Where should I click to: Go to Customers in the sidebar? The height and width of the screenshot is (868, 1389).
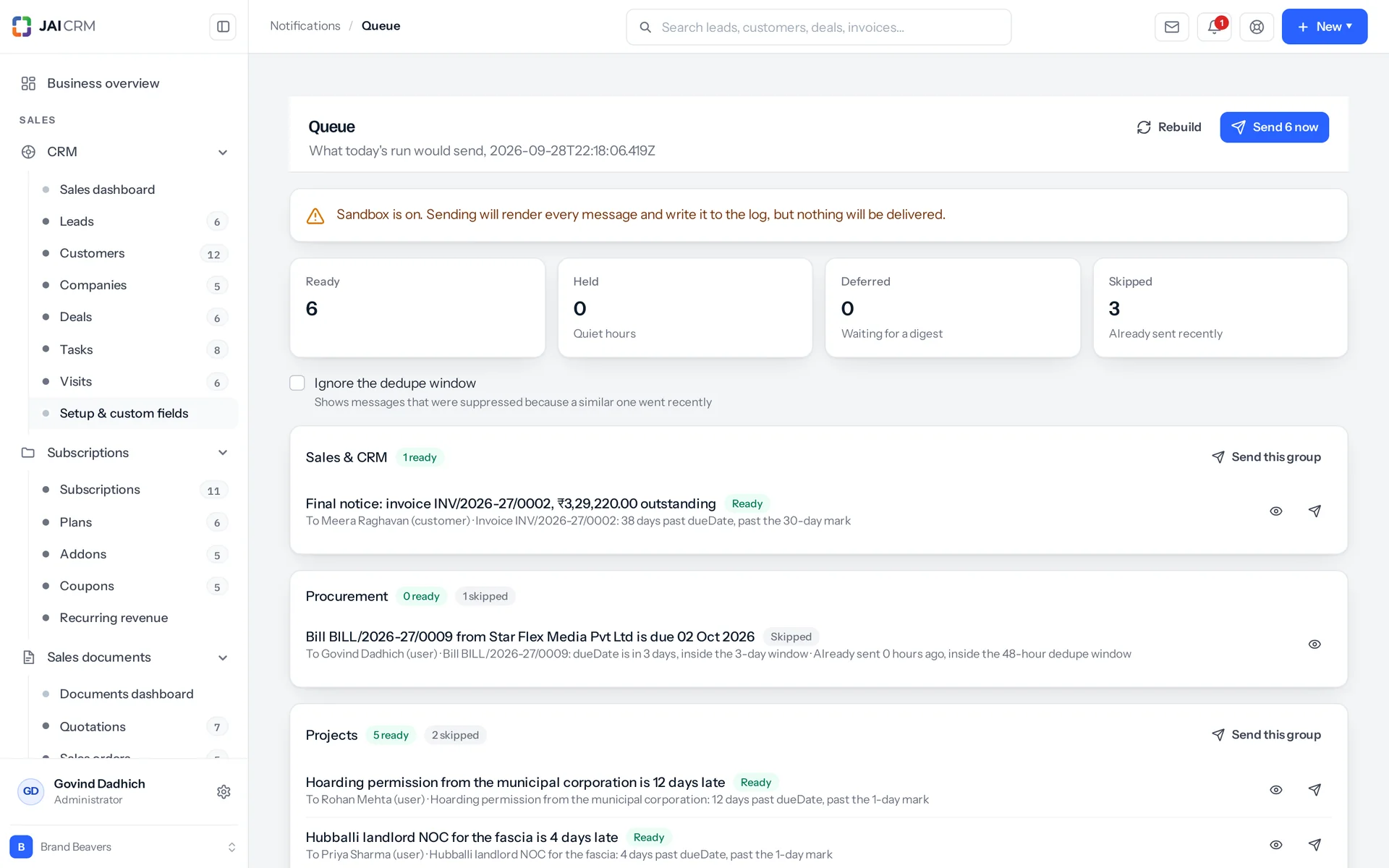tap(133, 253)
